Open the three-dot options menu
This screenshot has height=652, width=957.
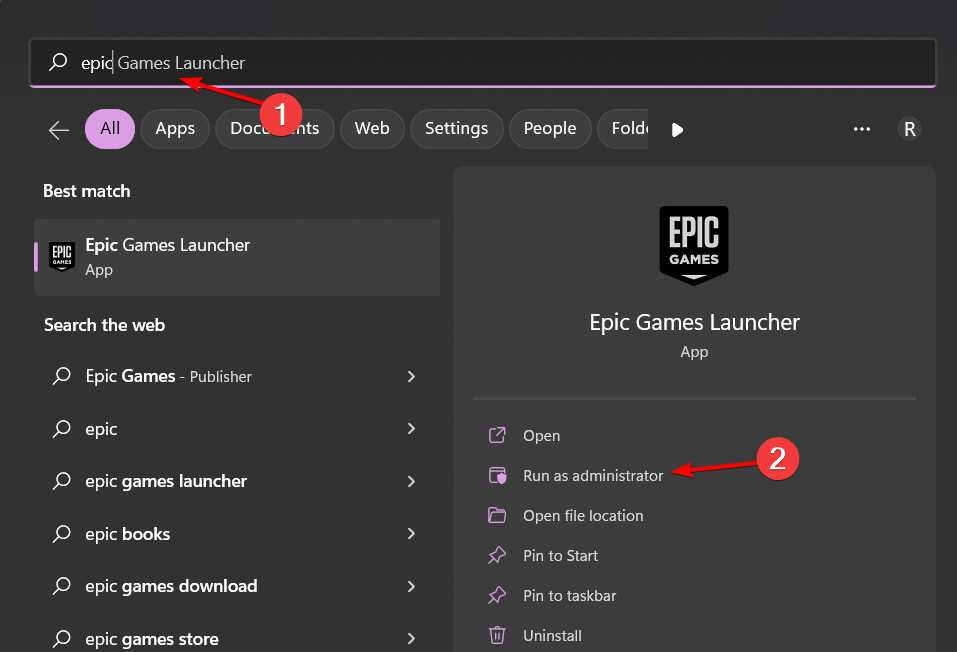[862, 129]
